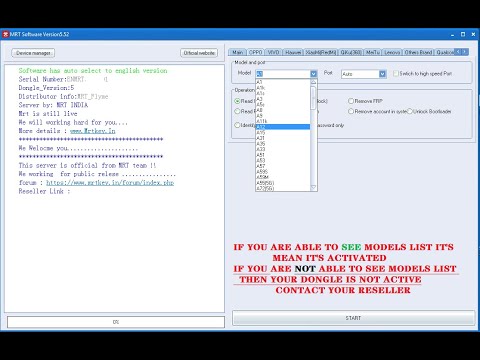The height and width of the screenshot is (360, 480).
Task: Collapse the Model dropdown arrow
Action: click(x=313, y=74)
